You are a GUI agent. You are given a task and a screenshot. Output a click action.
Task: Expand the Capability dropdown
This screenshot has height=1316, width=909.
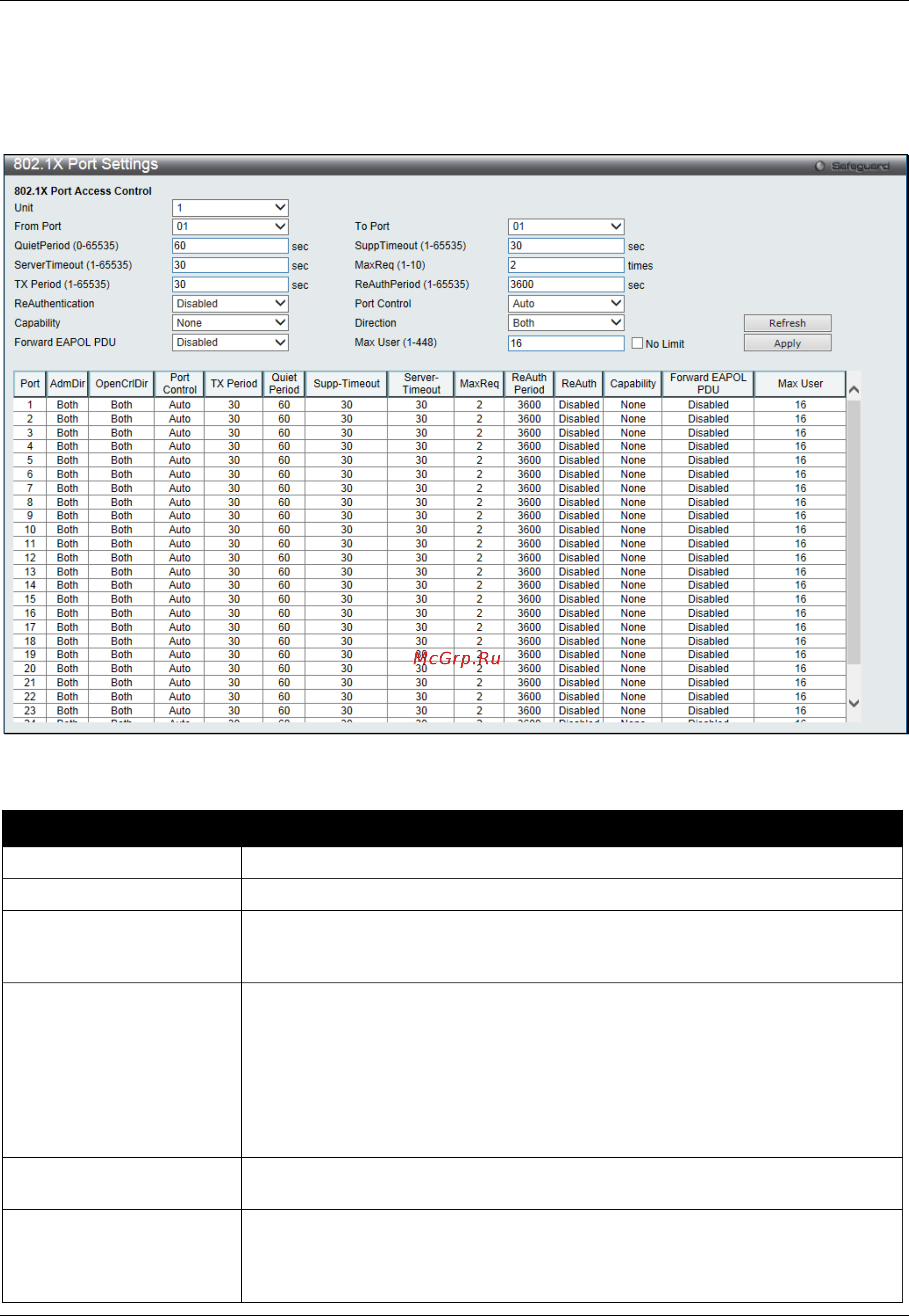[x=230, y=323]
